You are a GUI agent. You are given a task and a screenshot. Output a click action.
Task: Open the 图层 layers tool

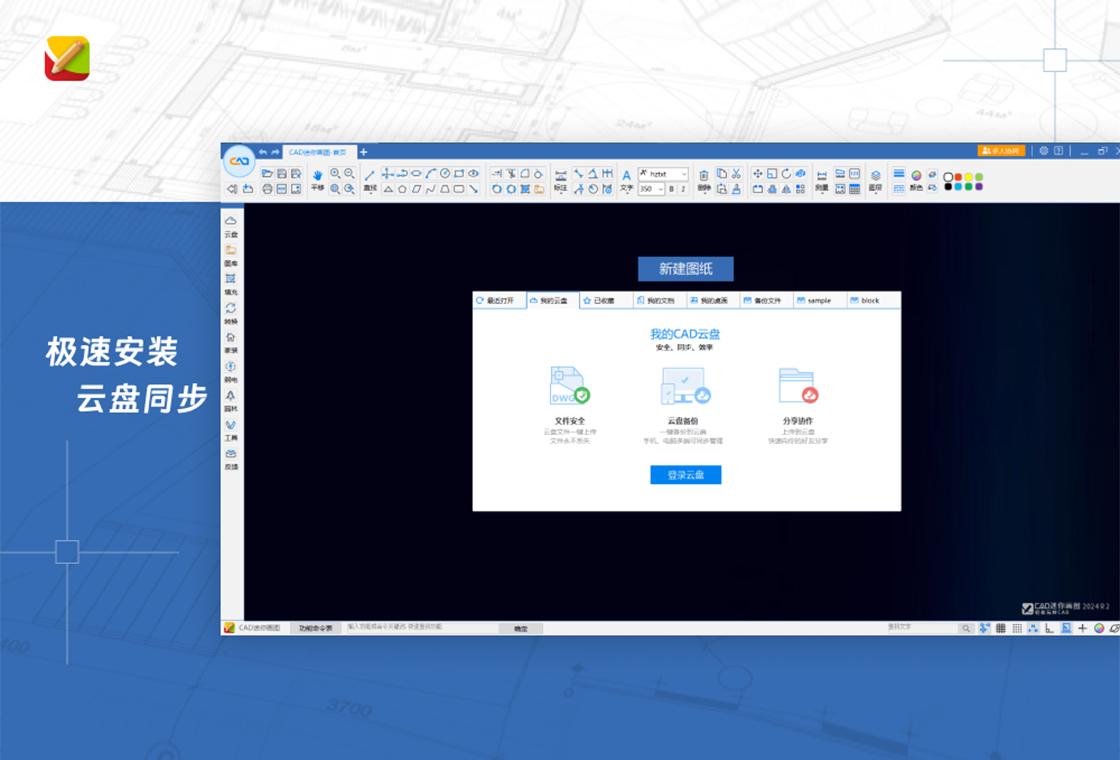[876, 181]
